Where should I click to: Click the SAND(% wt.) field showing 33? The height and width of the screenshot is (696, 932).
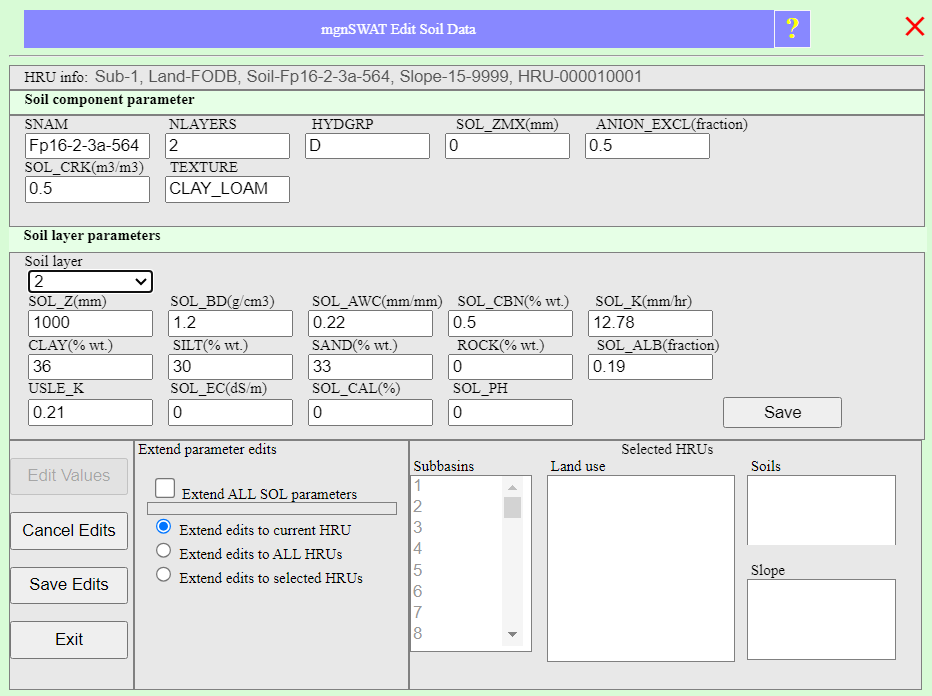coord(370,367)
